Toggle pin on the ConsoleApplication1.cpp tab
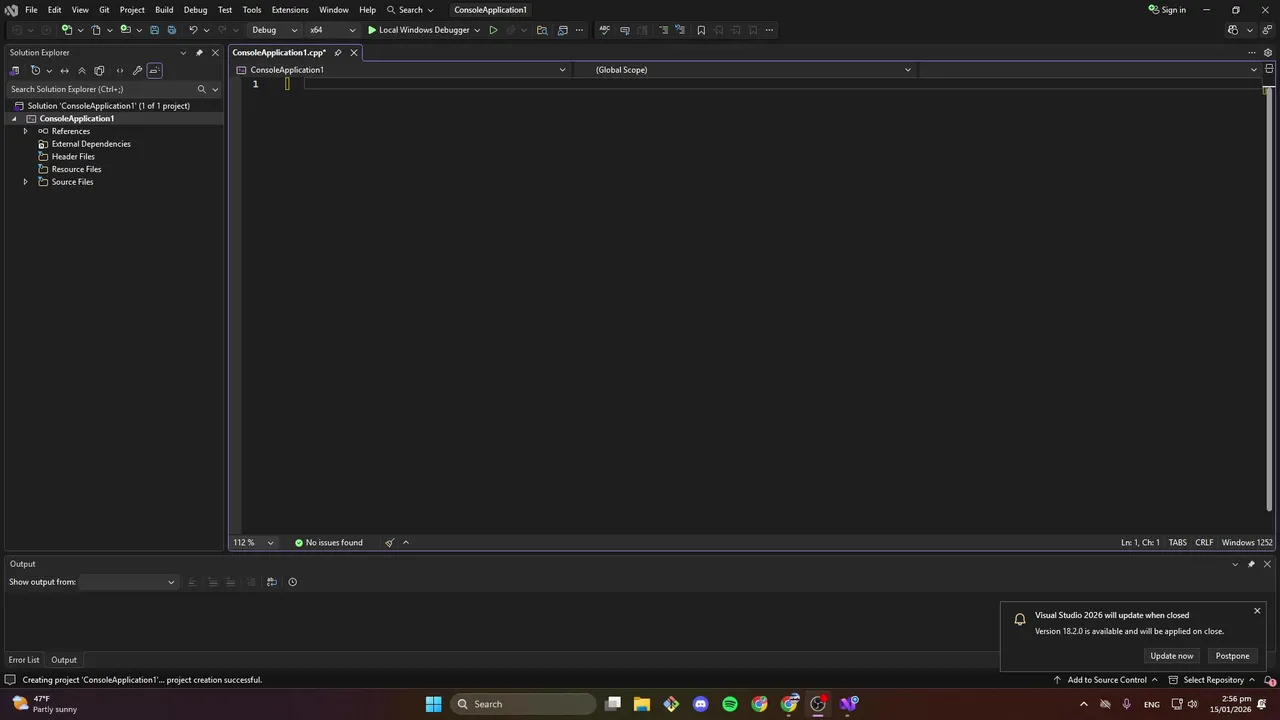1280x720 pixels. 338,52
